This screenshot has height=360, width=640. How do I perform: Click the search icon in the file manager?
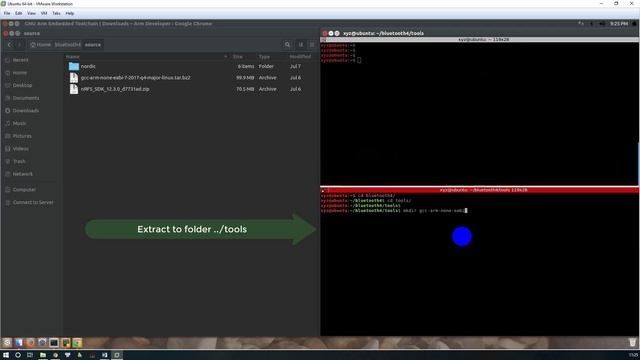click(x=287, y=44)
